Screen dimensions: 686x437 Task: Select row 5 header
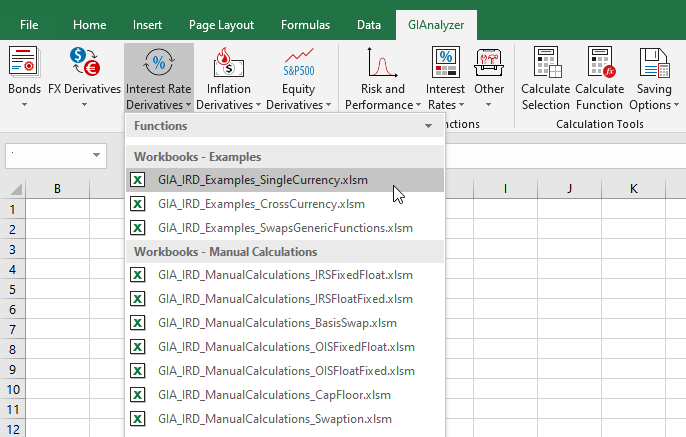click(x=12, y=290)
